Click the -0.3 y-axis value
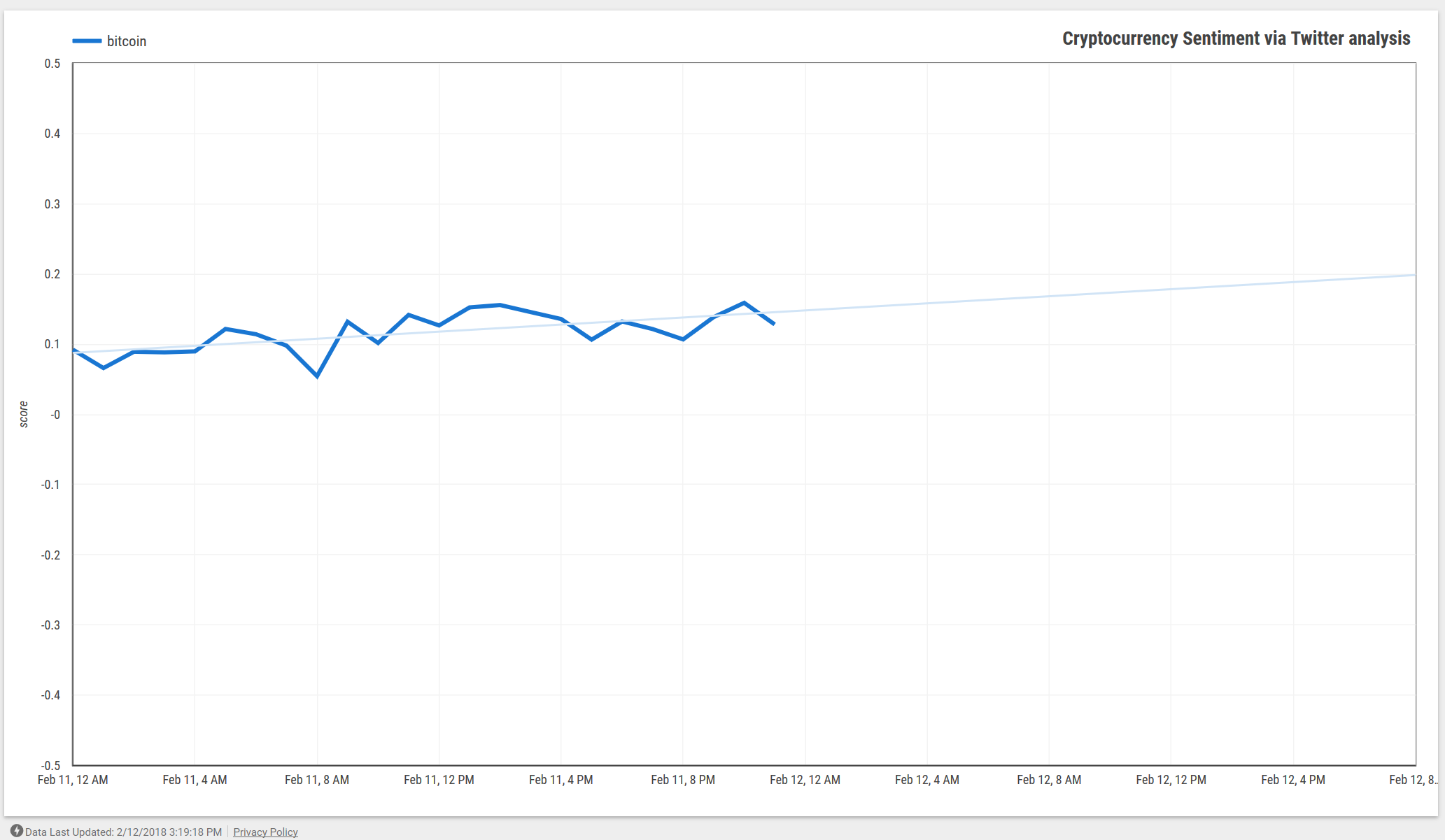Image resolution: width=1445 pixels, height=840 pixels. coord(50,625)
